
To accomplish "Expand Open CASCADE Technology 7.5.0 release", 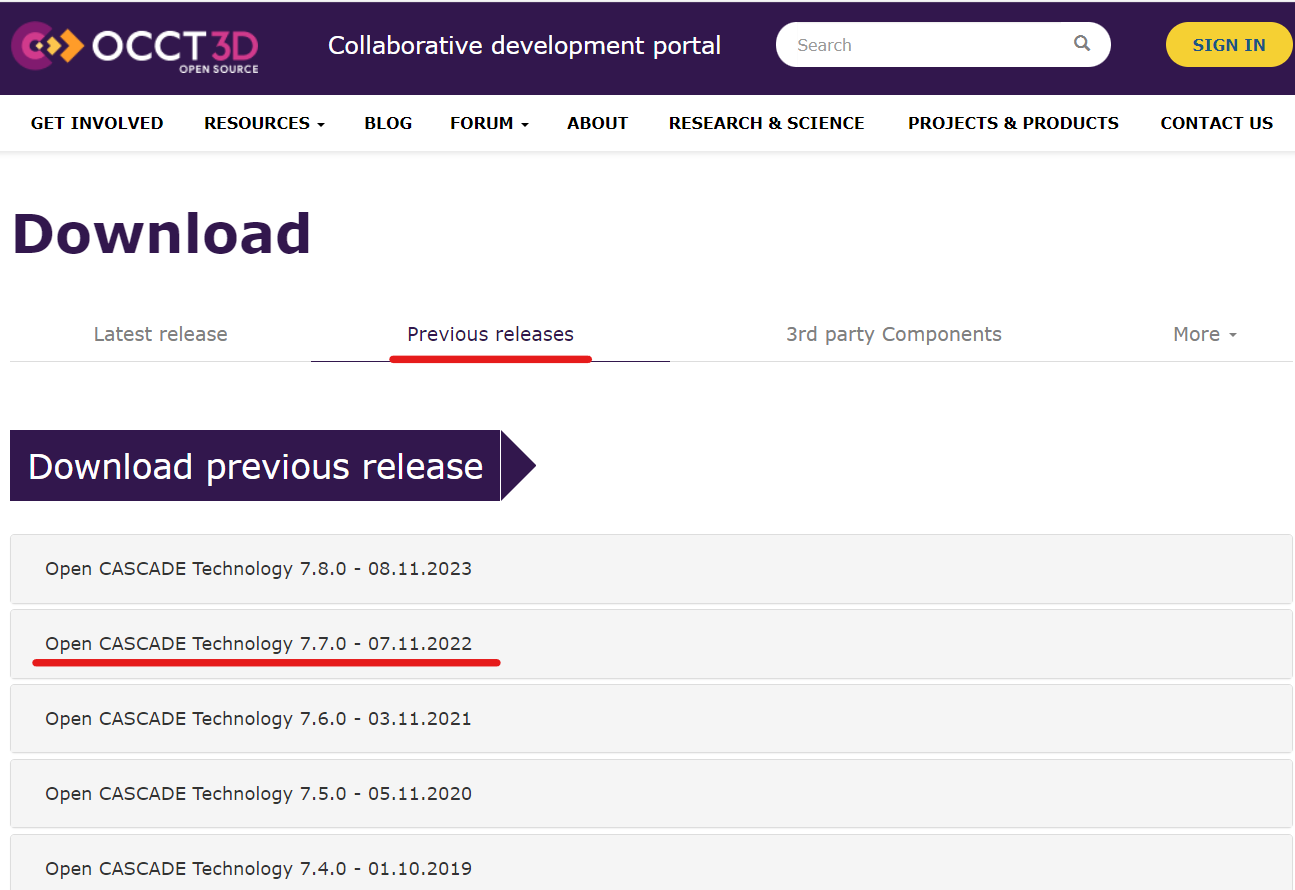I will (651, 794).
